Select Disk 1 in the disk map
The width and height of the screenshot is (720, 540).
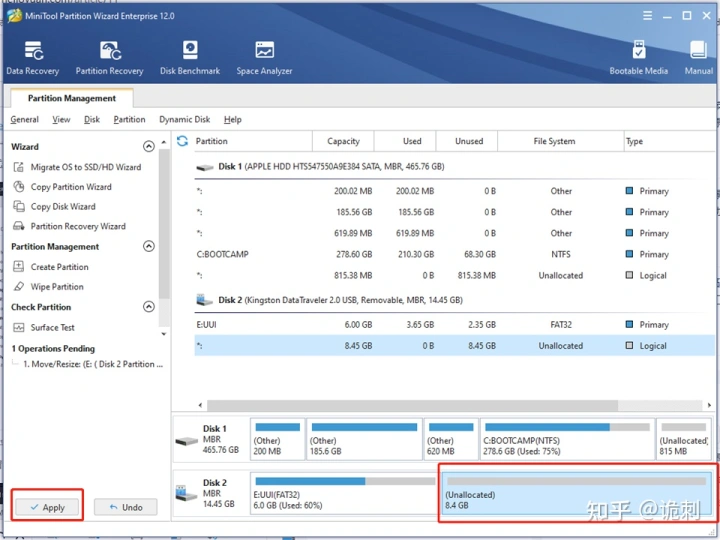pyautogui.click(x=211, y=439)
